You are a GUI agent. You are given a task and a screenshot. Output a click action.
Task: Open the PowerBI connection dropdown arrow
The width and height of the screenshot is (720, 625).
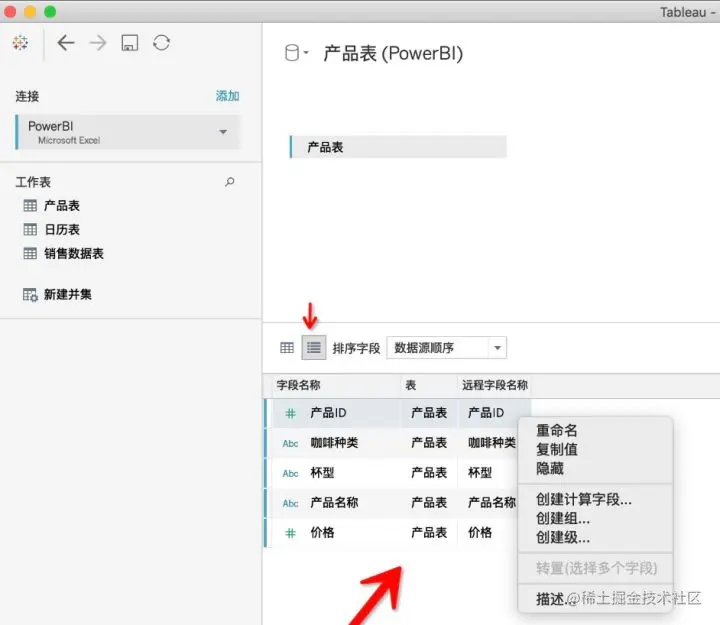point(223,132)
